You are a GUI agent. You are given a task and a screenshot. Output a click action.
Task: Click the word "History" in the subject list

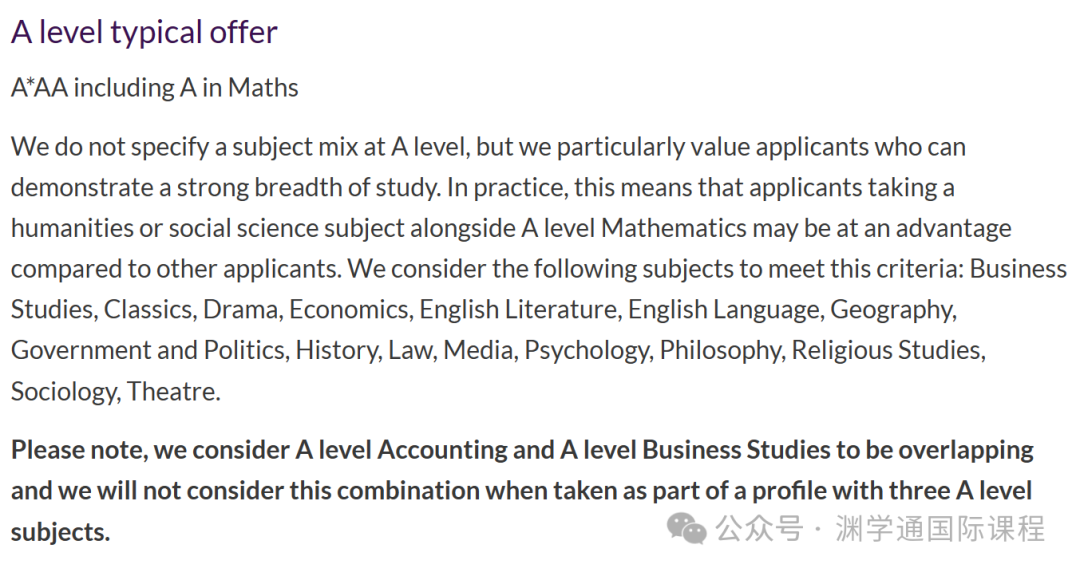click(x=333, y=350)
